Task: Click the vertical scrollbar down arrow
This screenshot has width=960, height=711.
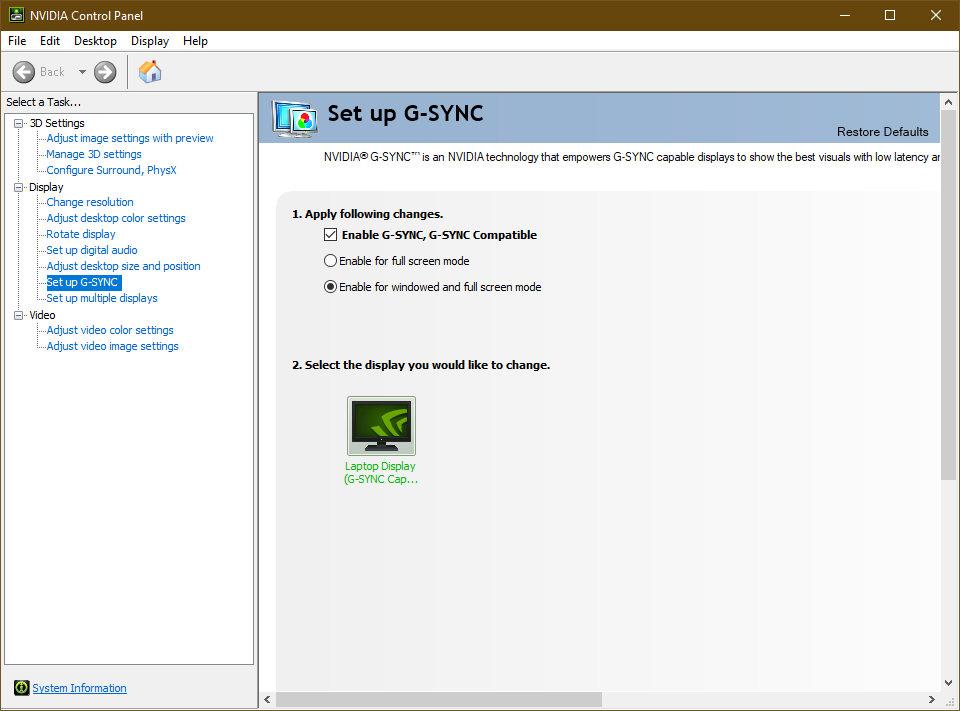Action: tap(948, 682)
